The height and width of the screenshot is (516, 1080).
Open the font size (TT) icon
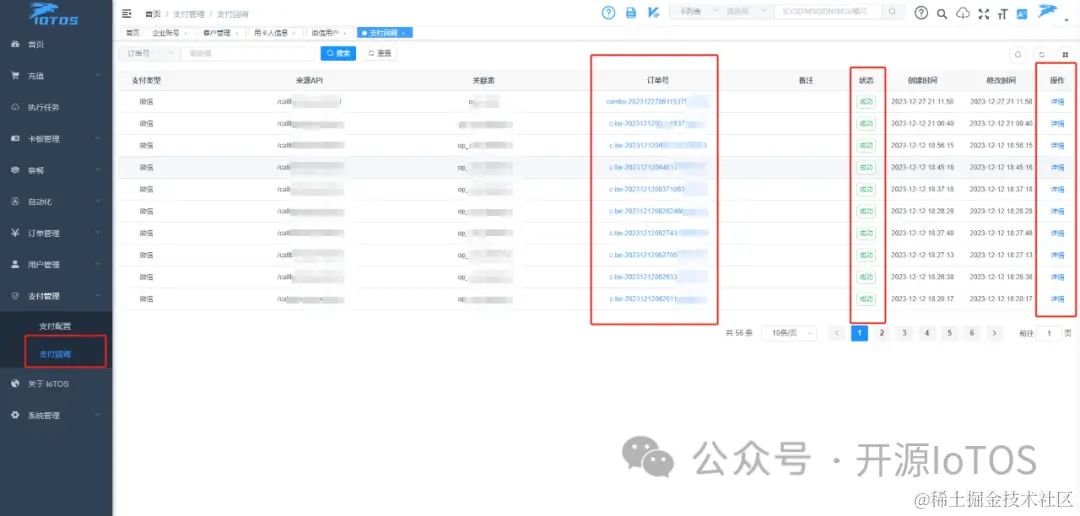pyautogui.click(x=1002, y=13)
